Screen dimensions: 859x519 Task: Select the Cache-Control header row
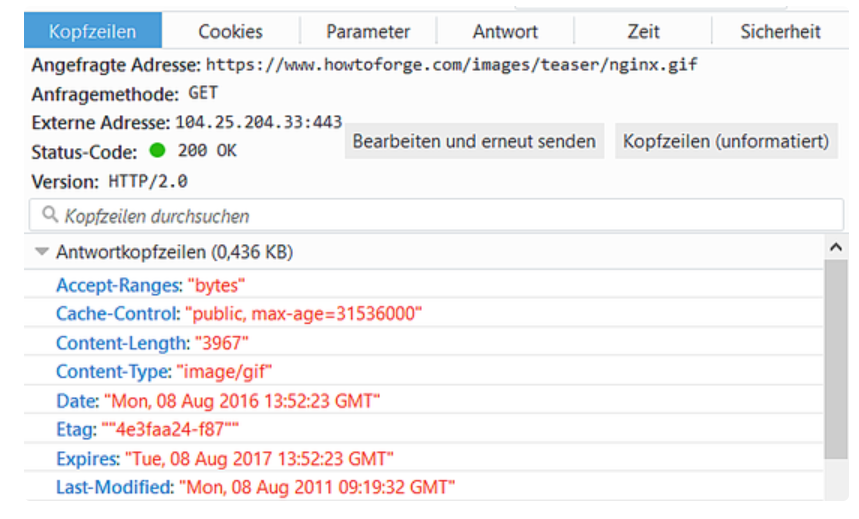[x=423, y=313]
